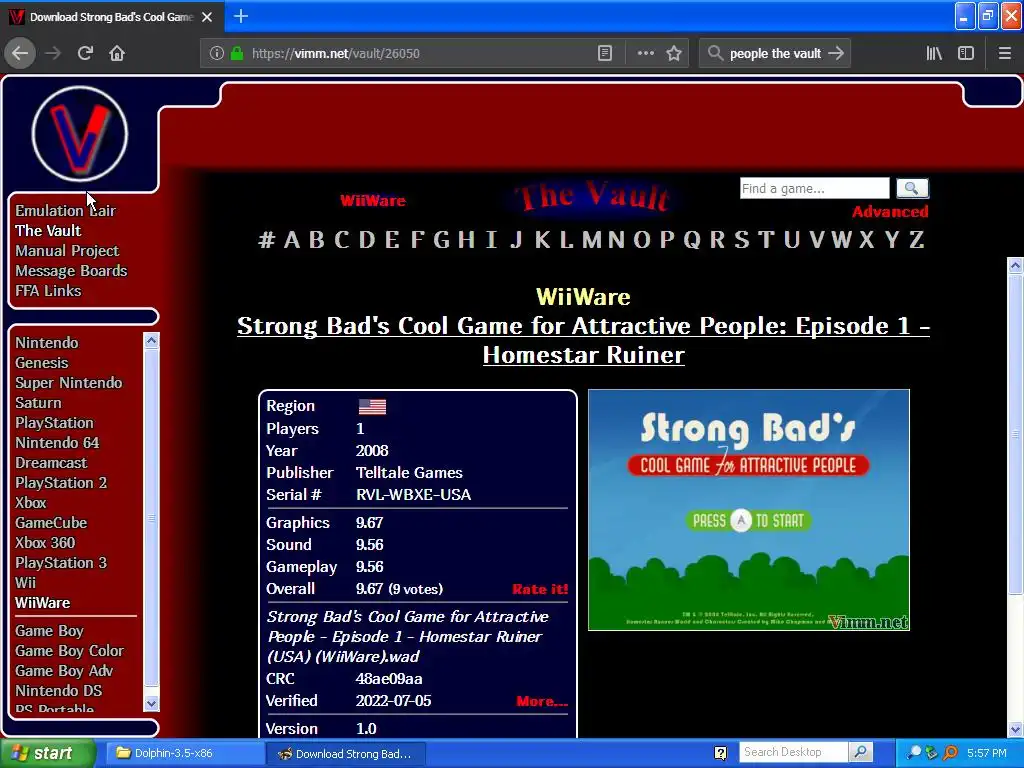Select PlayStation 2 in the systems list

click(x=61, y=483)
